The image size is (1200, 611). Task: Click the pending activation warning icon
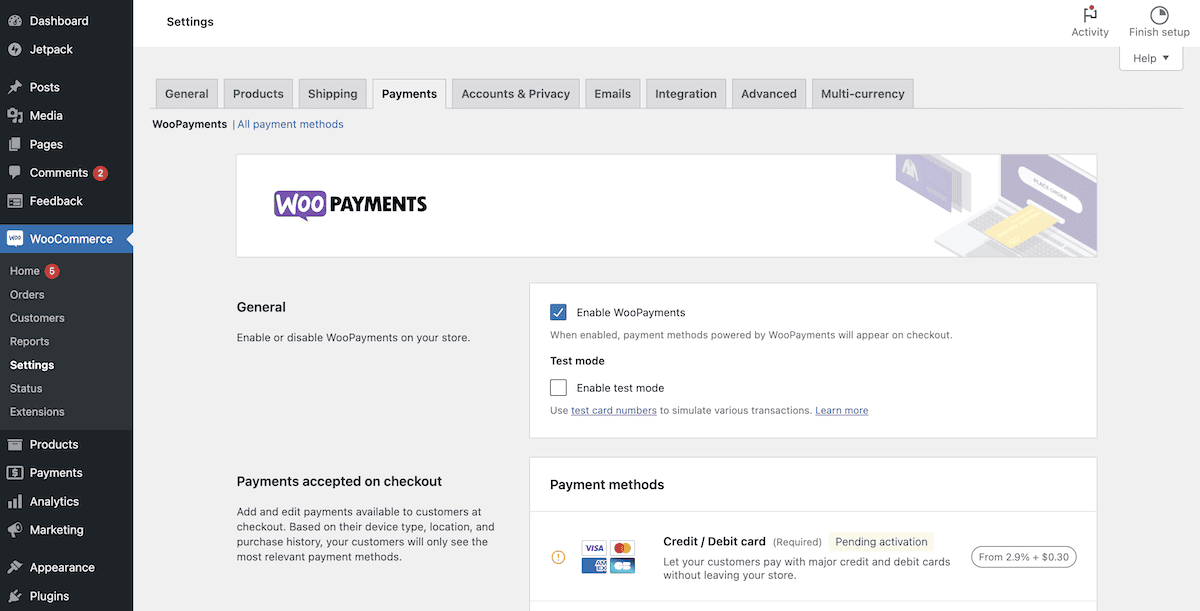click(558, 557)
